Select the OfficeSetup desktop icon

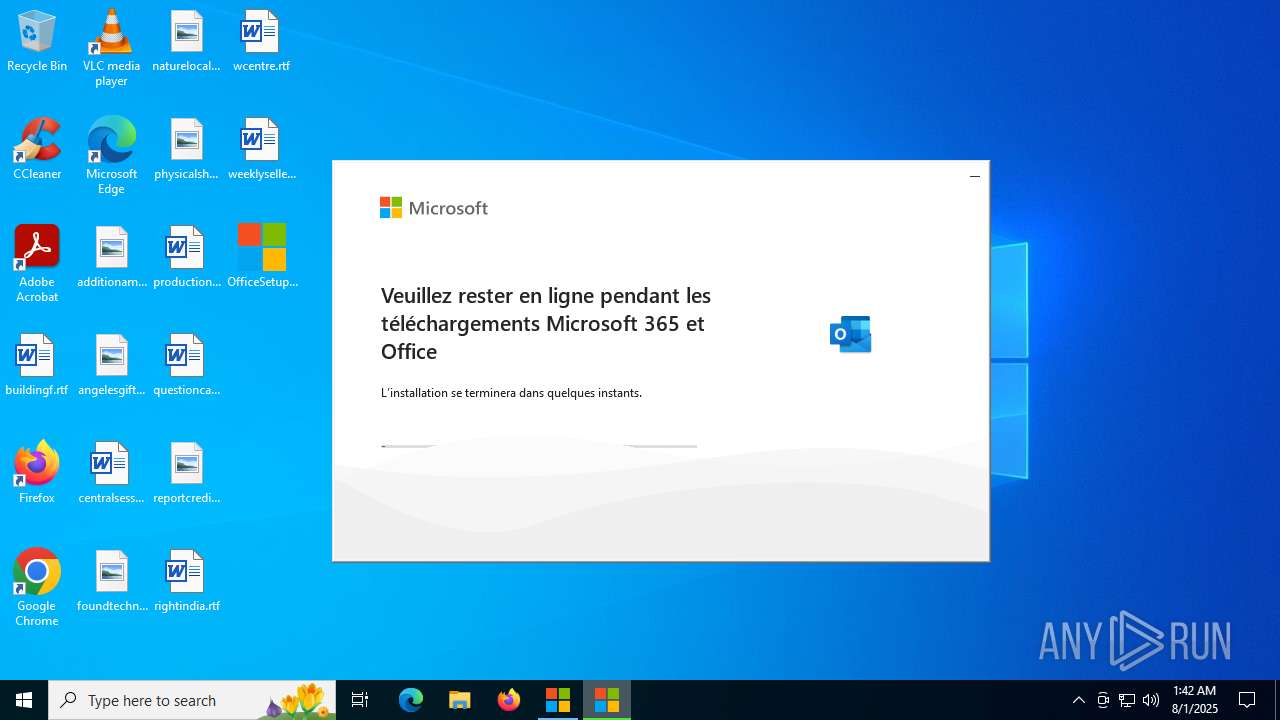tap(262, 258)
